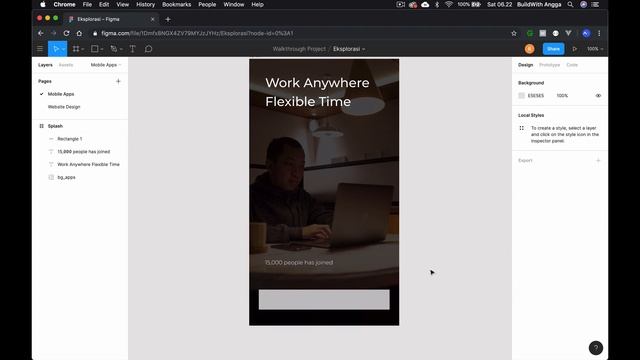Reload the Figma page
The height and width of the screenshot is (360, 640).
tap(67, 33)
